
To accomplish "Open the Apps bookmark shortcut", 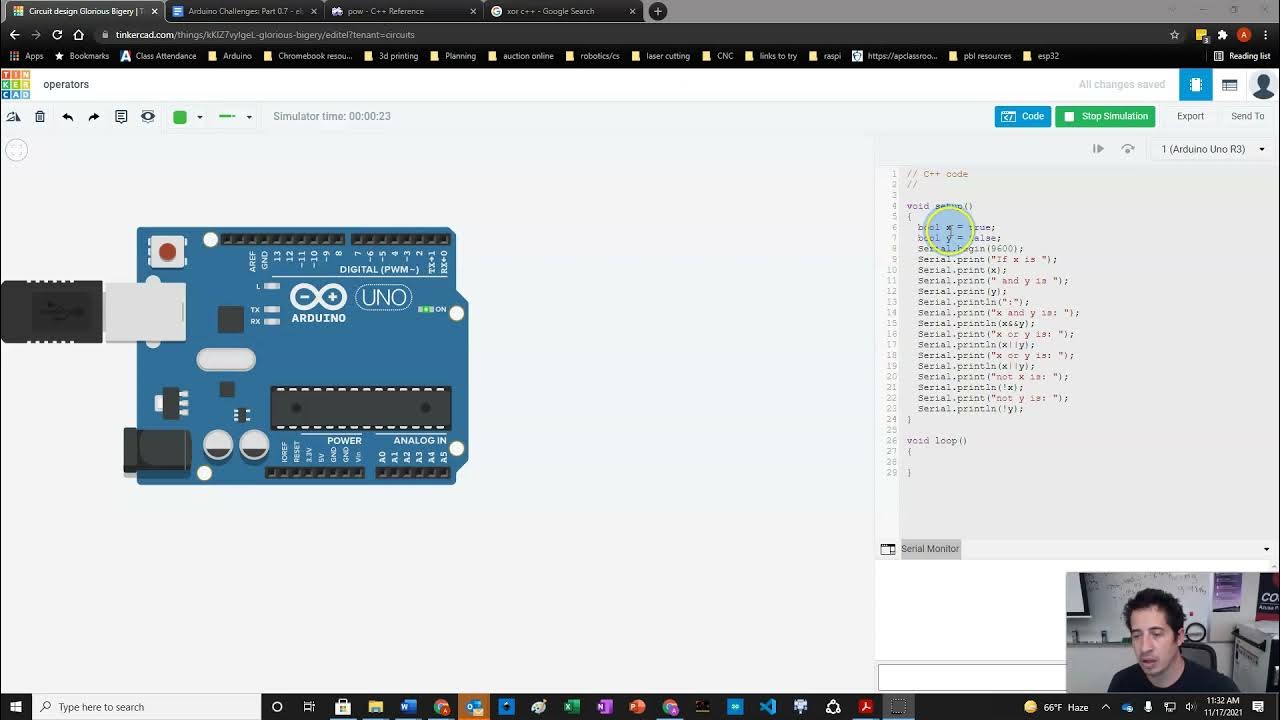I will [27, 56].
